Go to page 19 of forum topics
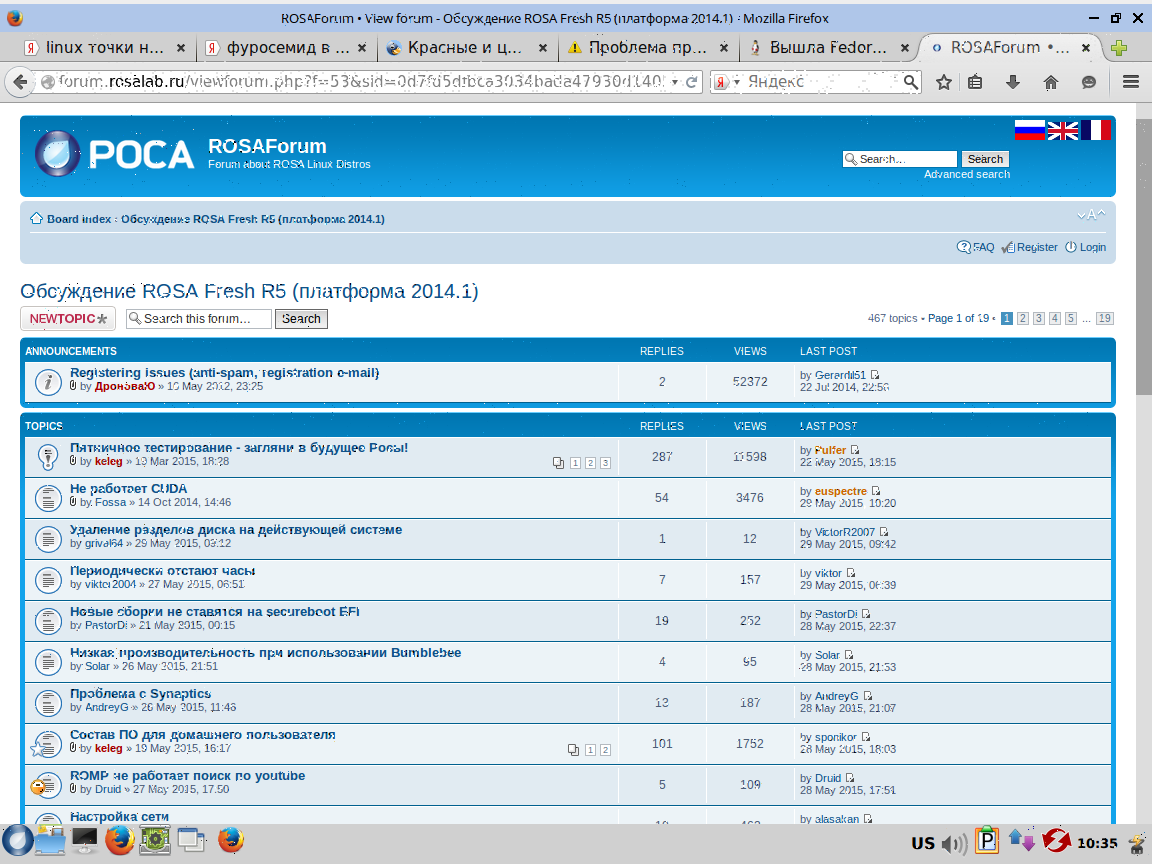The height and width of the screenshot is (864, 1152). pyautogui.click(x=1104, y=318)
